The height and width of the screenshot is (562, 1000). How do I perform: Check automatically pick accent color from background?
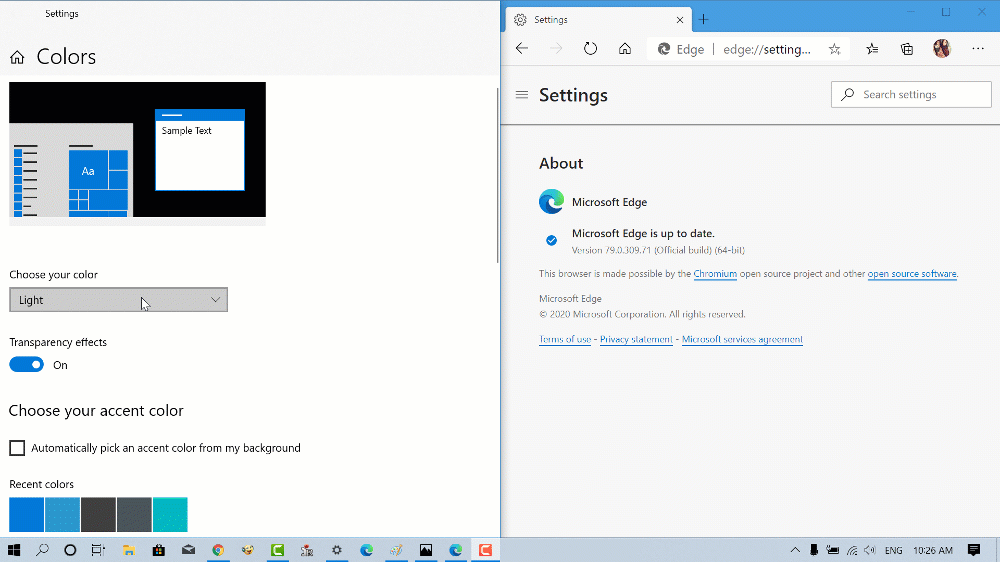[x=17, y=448]
